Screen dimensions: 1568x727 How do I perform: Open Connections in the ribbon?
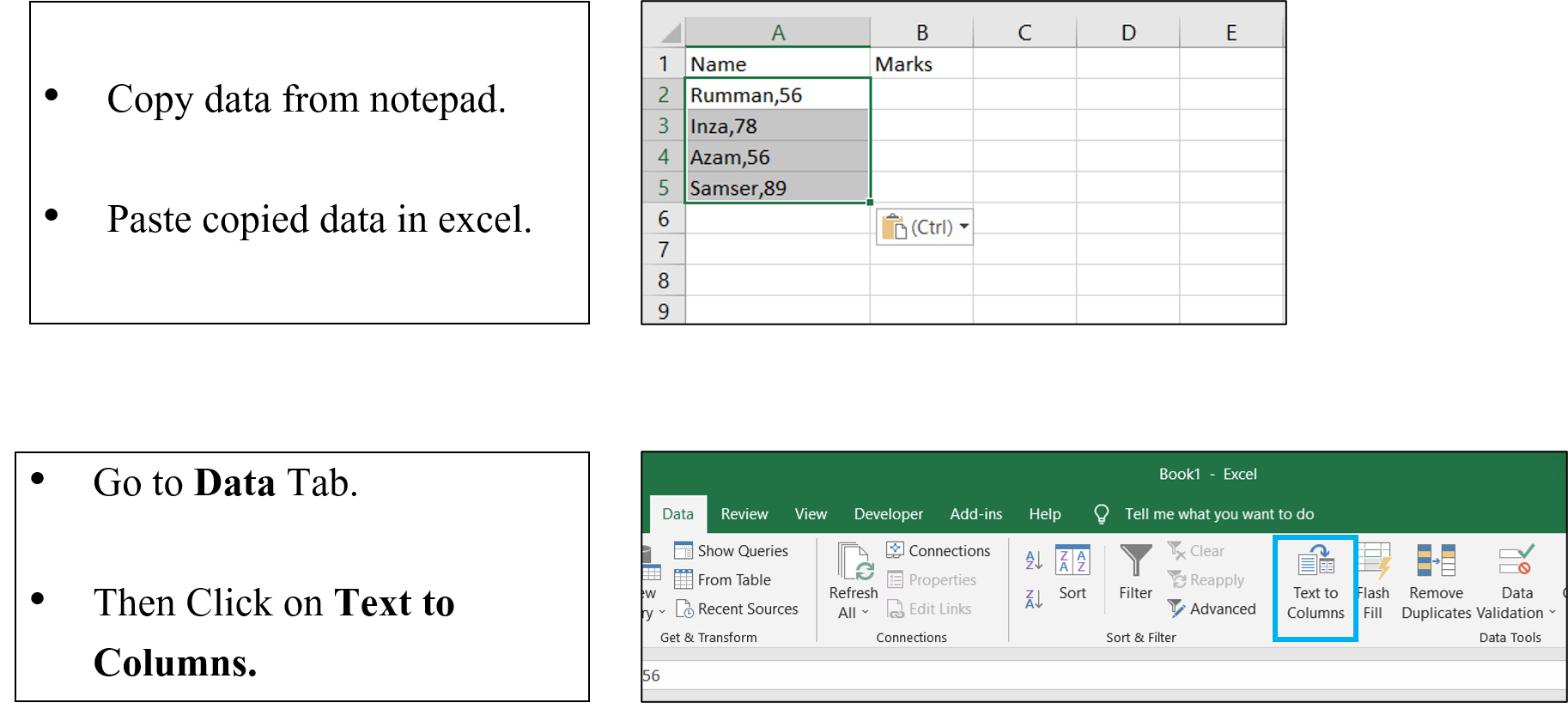pos(939,550)
